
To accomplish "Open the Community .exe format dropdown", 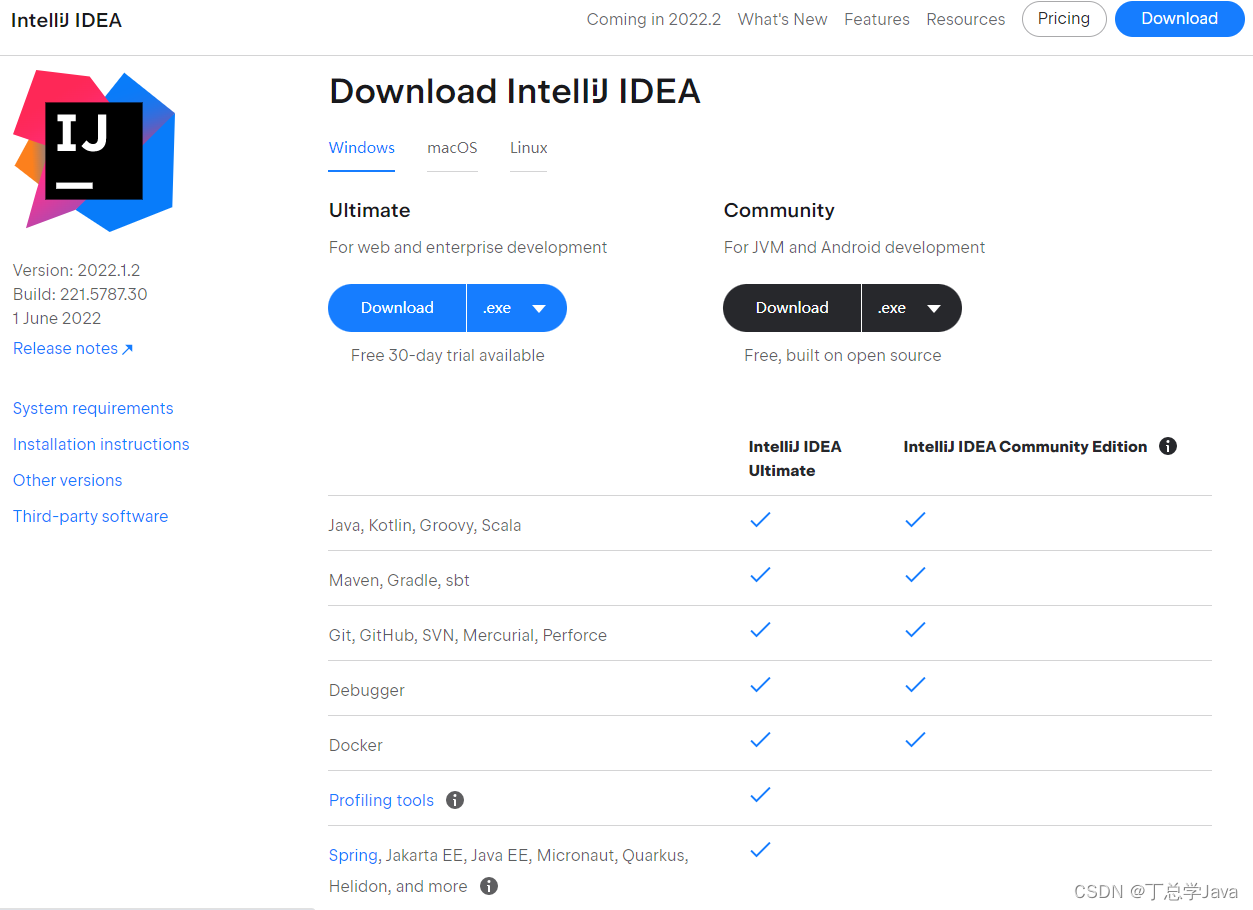I will point(911,308).
